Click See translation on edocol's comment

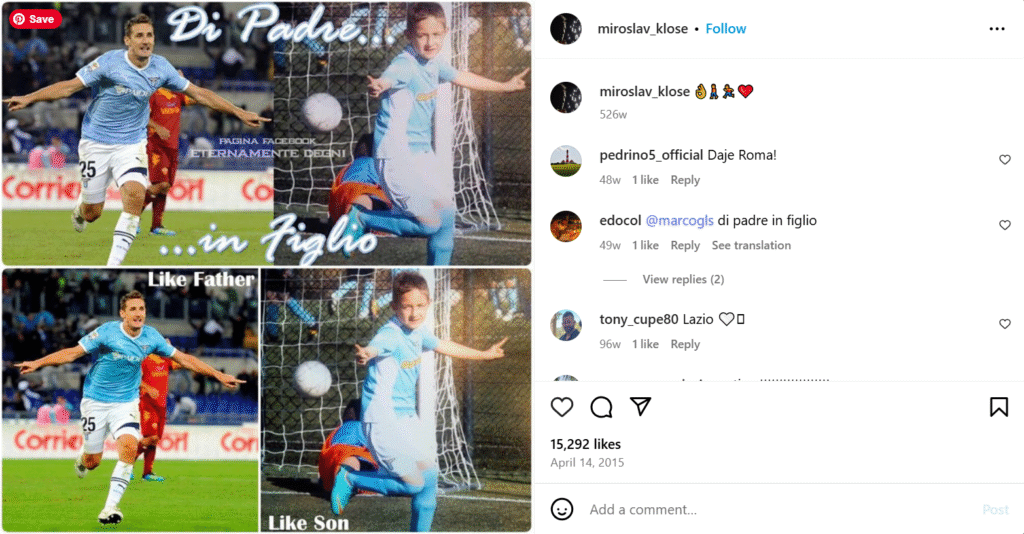[751, 245]
